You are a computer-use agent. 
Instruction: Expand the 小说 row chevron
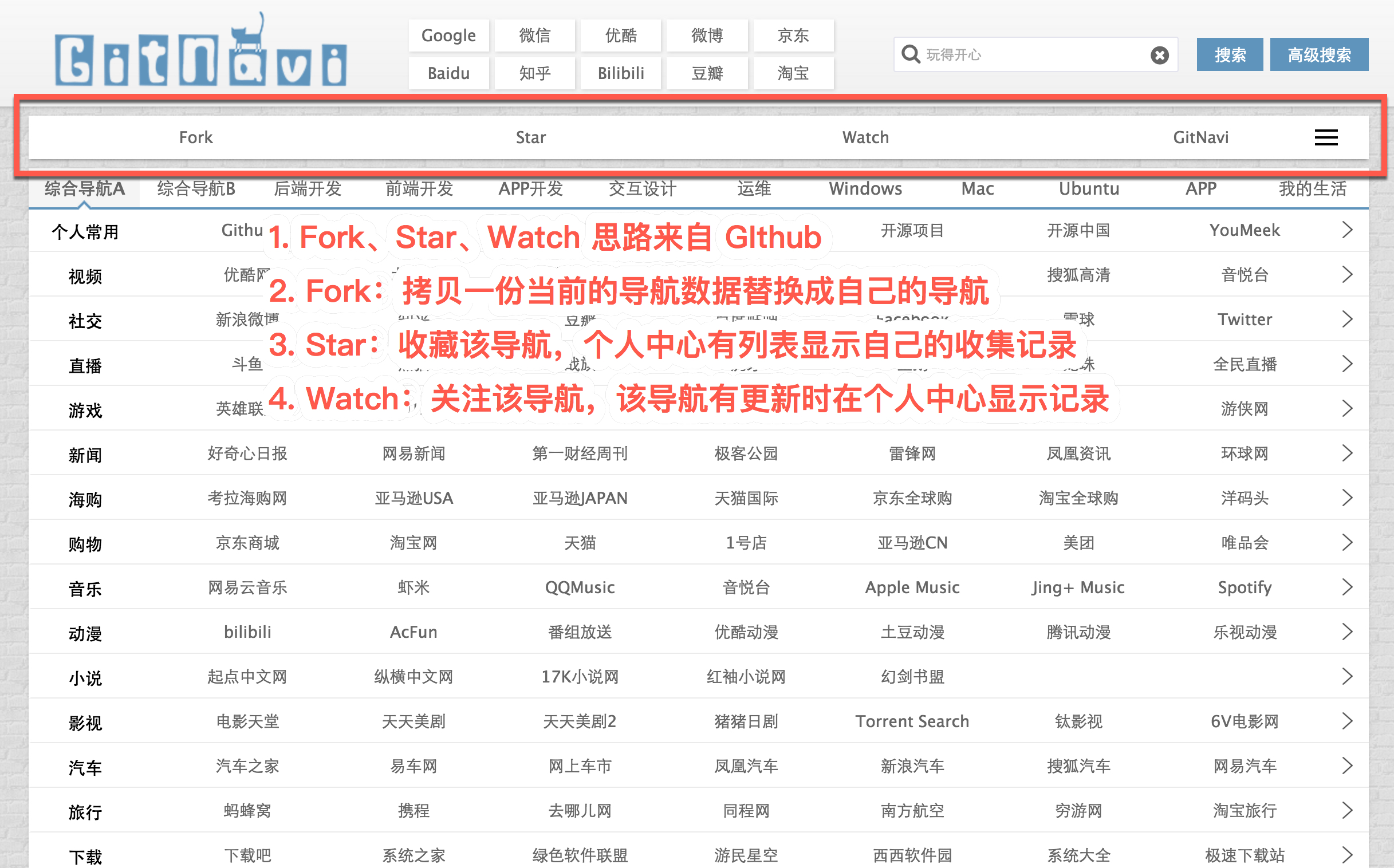pos(1347,676)
